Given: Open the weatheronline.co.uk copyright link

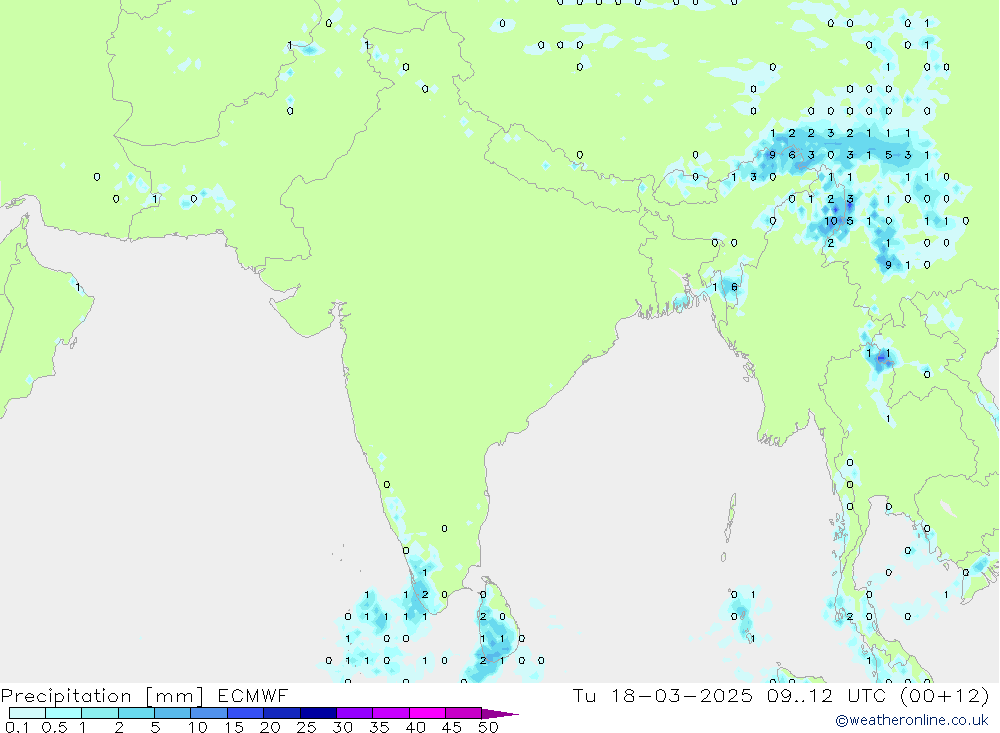Looking at the screenshot, I should [x=912, y=720].
